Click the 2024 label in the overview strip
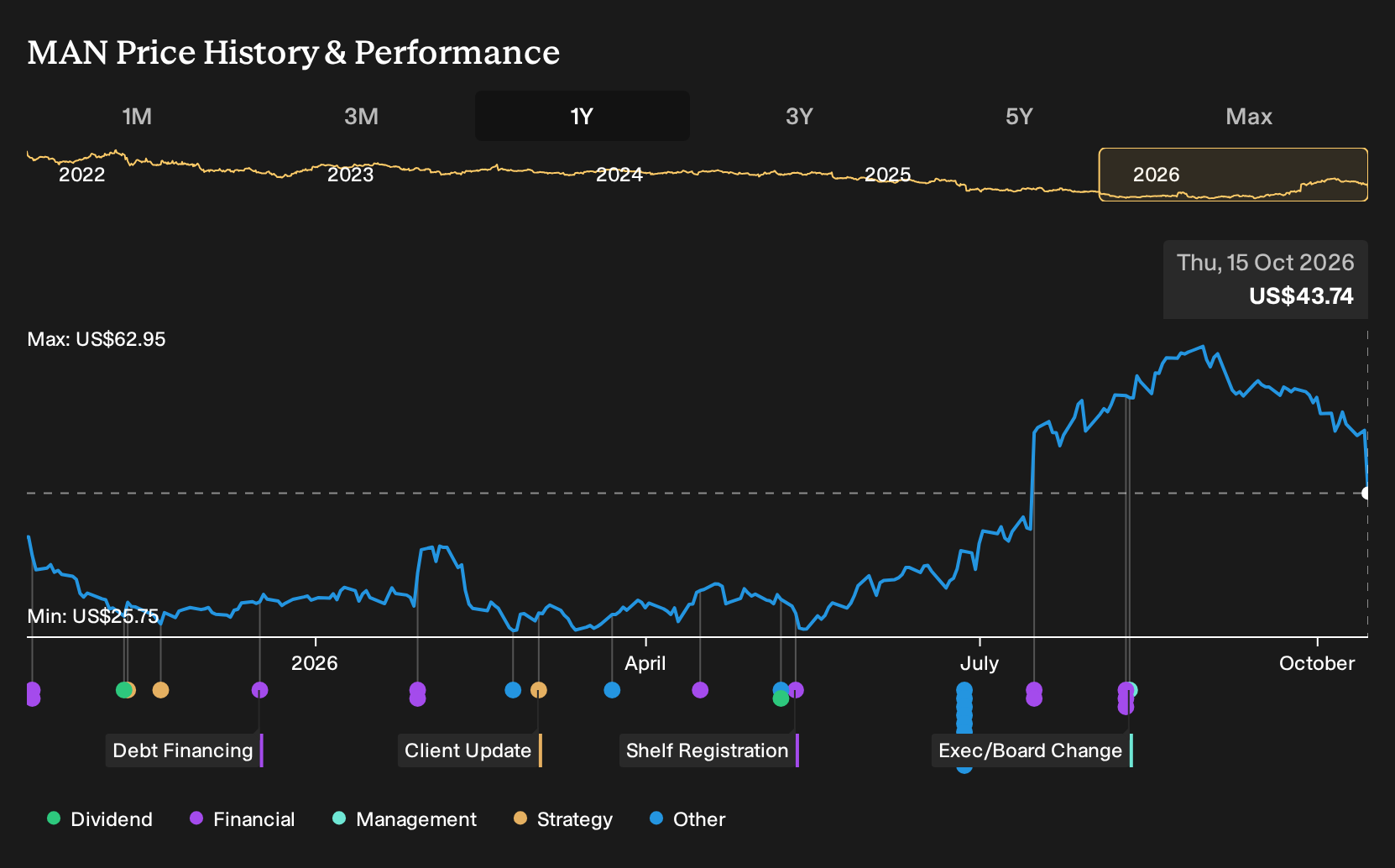 click(x=619, y=175)
